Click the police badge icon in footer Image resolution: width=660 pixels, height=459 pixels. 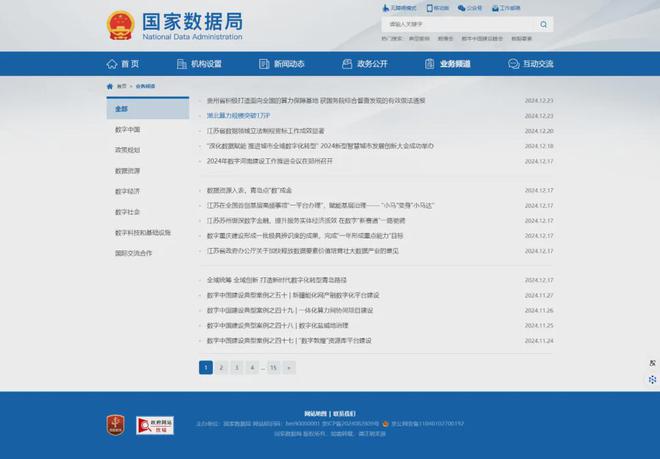[386, 424]
